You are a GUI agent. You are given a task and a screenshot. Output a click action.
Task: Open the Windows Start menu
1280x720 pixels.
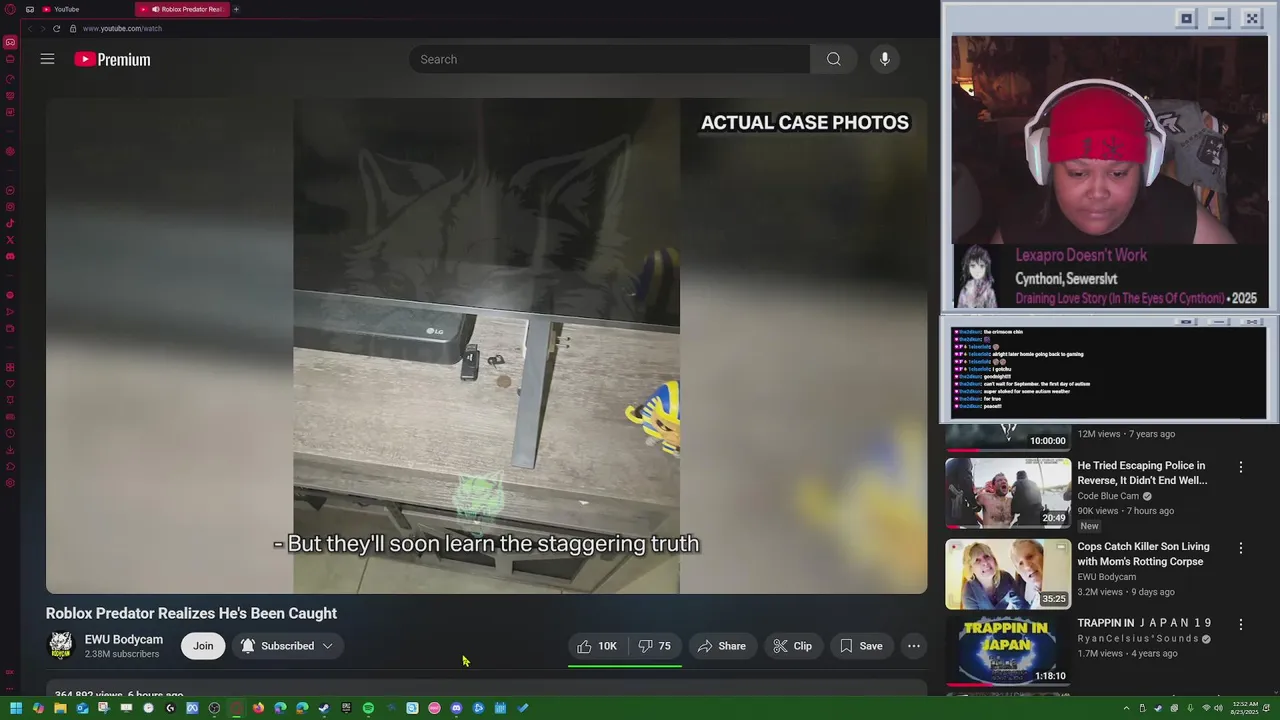pos(16,708)
